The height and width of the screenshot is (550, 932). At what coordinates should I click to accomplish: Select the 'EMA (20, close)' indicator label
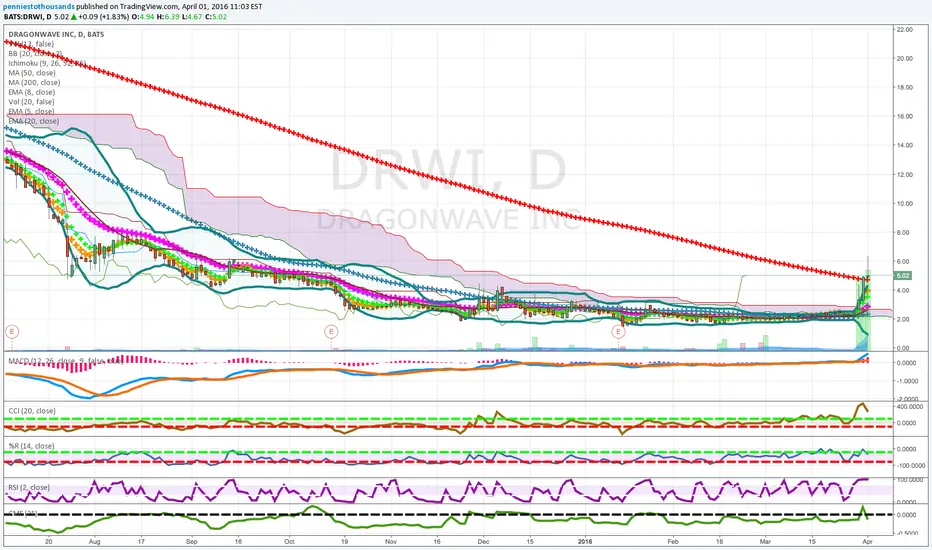[x=33, y=121]
